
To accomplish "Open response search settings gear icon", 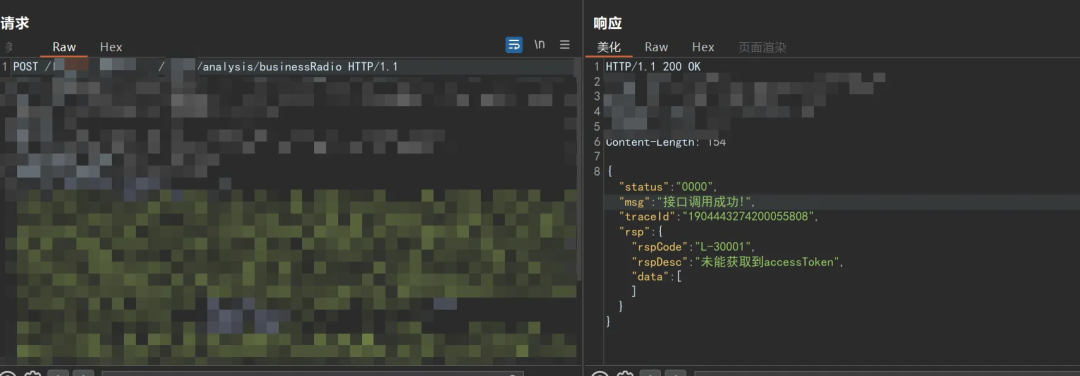I will [625, 374].
